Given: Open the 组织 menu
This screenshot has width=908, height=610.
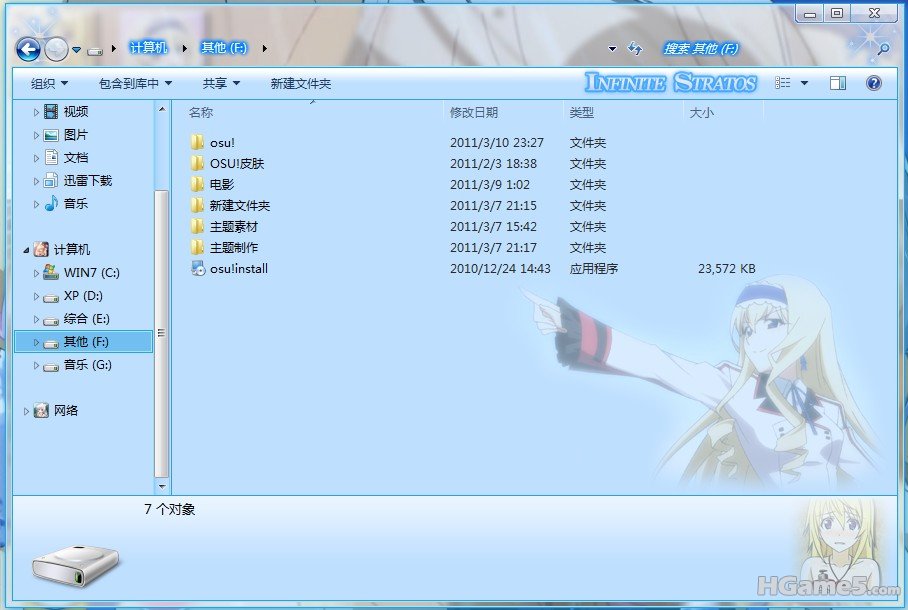Looking at the screenshot, I should tap(49, 83).
